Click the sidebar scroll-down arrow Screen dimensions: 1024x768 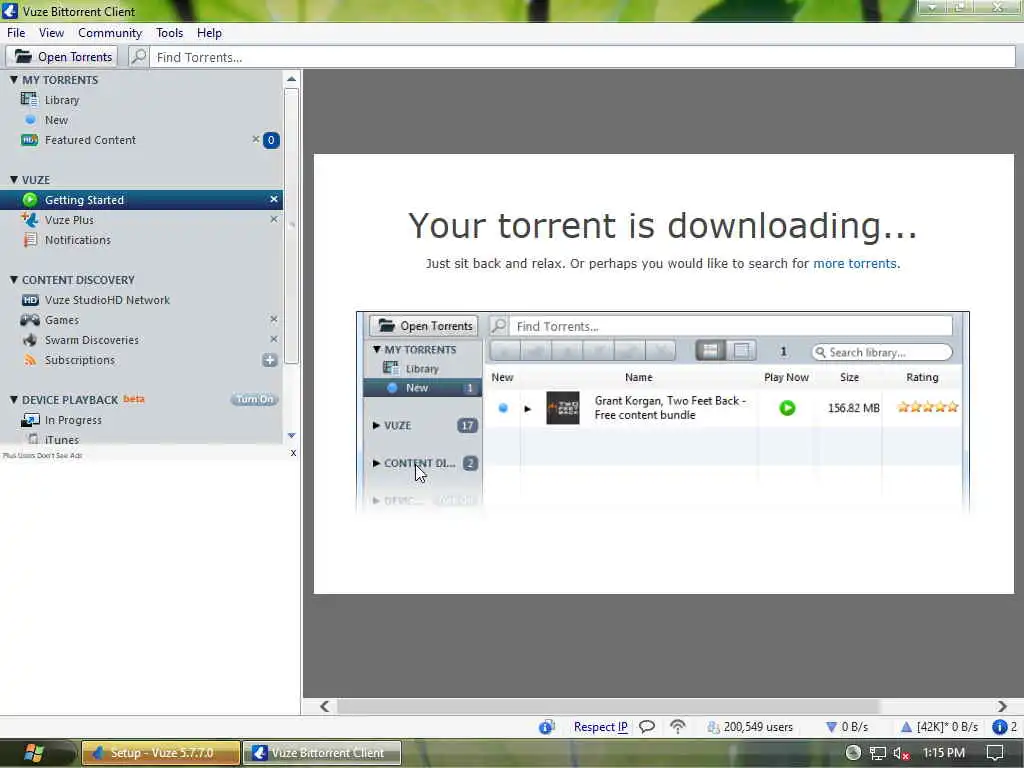291,436
